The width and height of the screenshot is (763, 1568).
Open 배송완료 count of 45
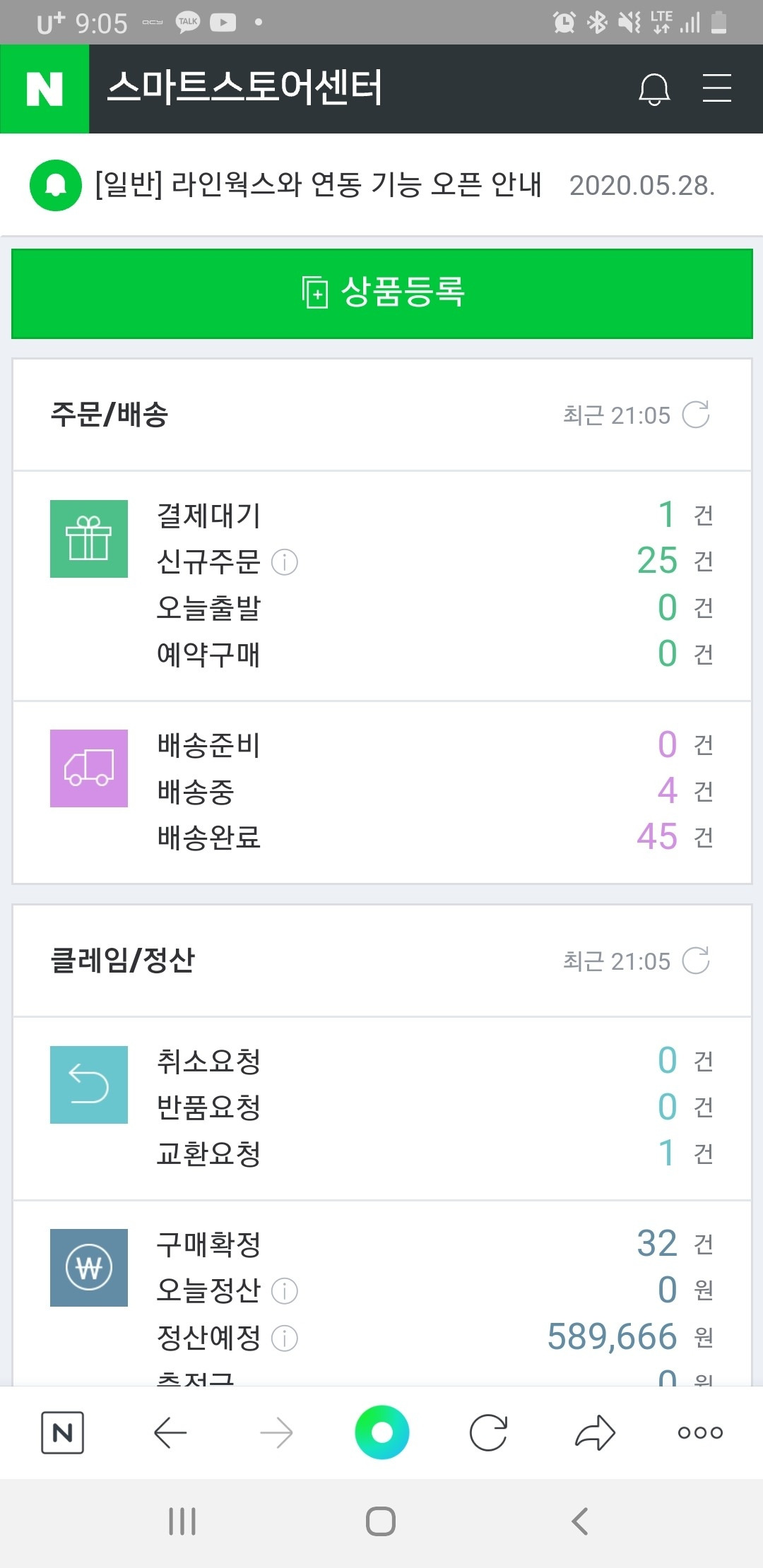click(657, 837)
